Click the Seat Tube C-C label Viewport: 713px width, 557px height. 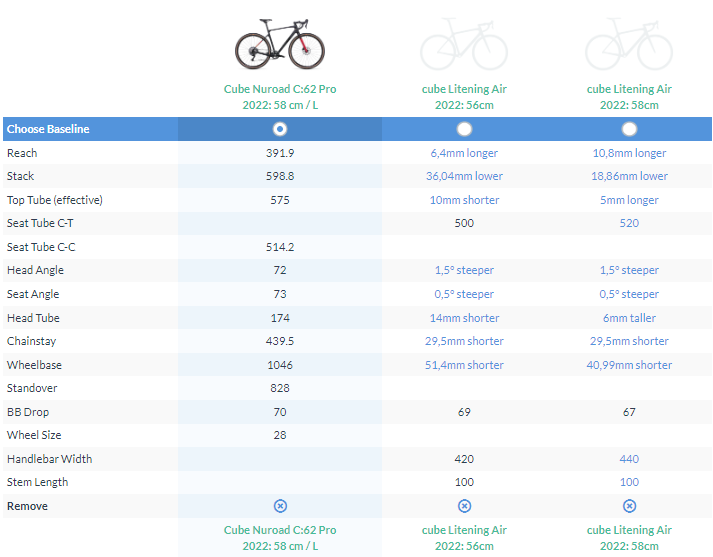pyautogui.click(x=41, y=247)
